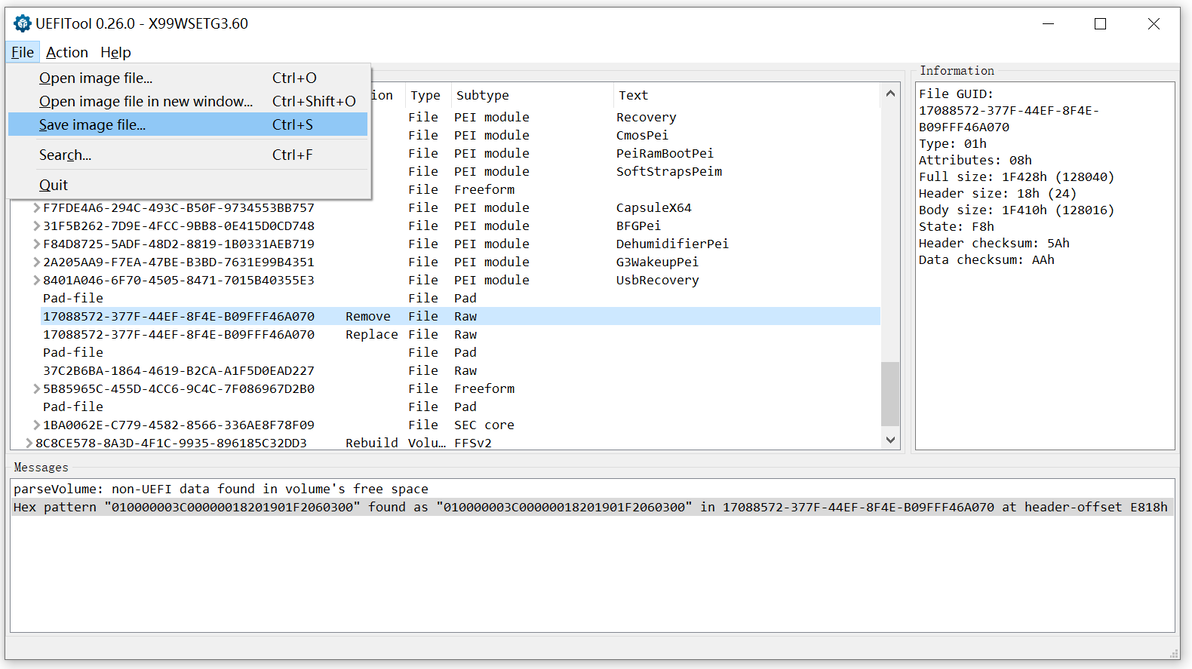Open the Help menu
The image size is (1192, 669).
(x=116, y=52)
